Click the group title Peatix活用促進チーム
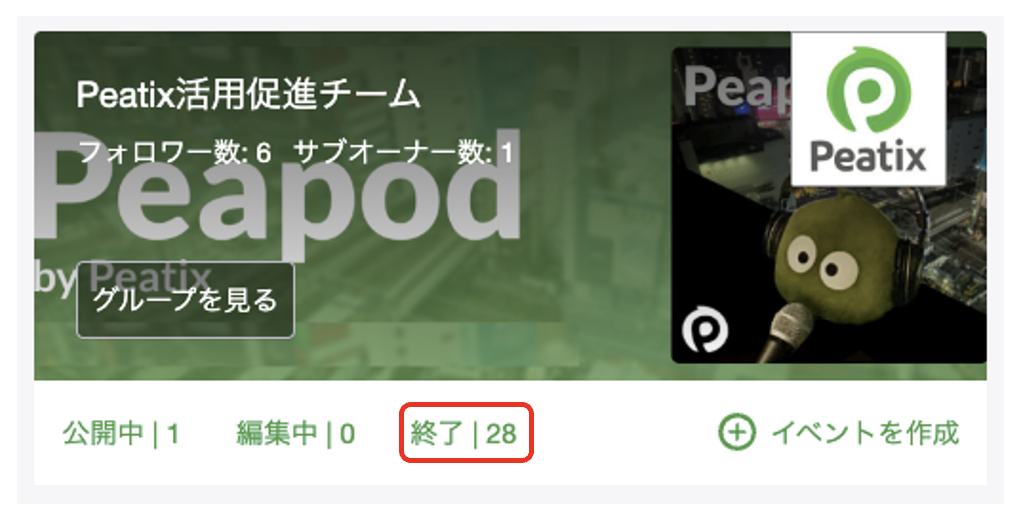The width and height of the screenshot is (1024, 520). point(248,95)
